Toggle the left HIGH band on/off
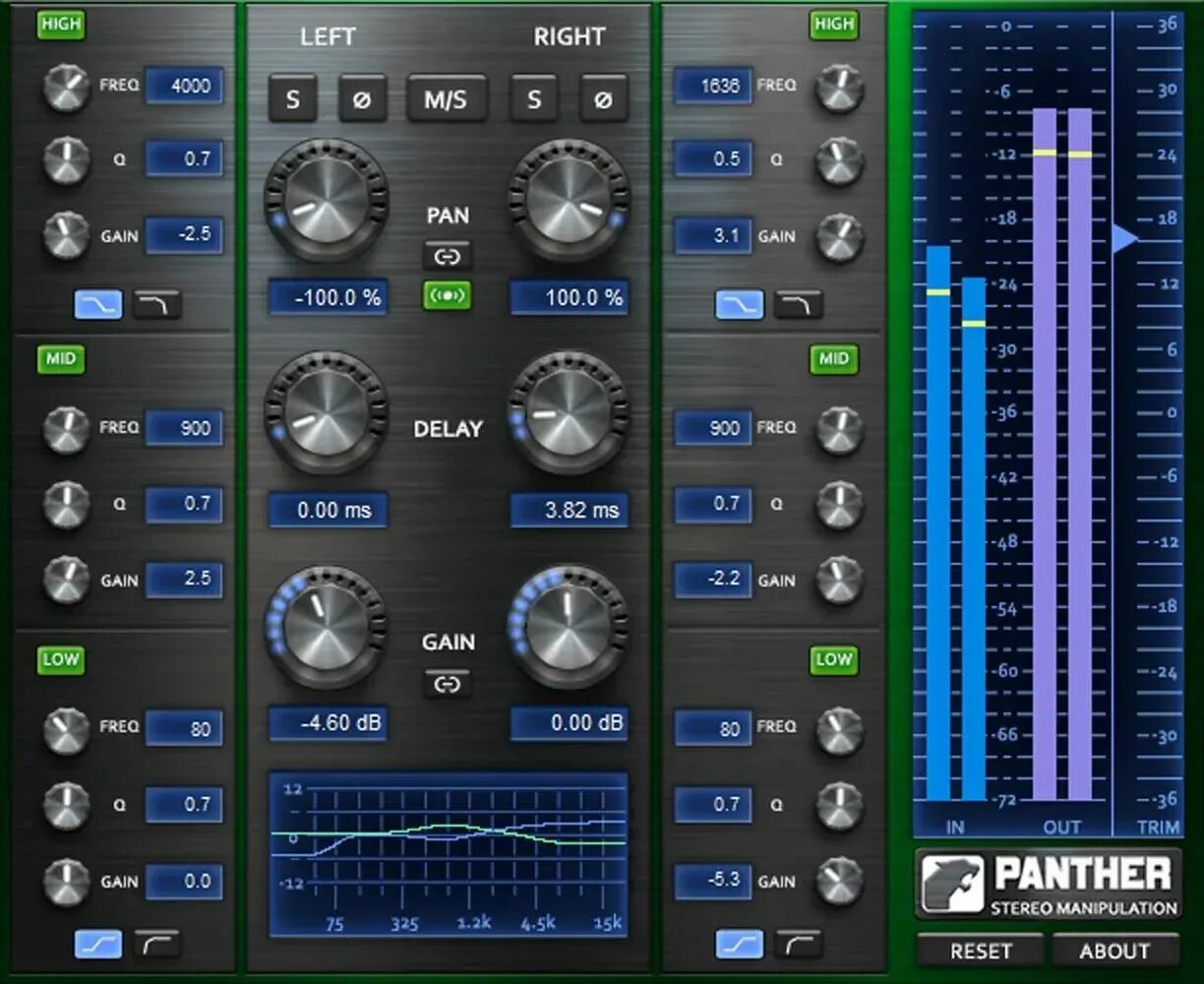This screenshot has width=1204, height=984. [x=61, y=25]
